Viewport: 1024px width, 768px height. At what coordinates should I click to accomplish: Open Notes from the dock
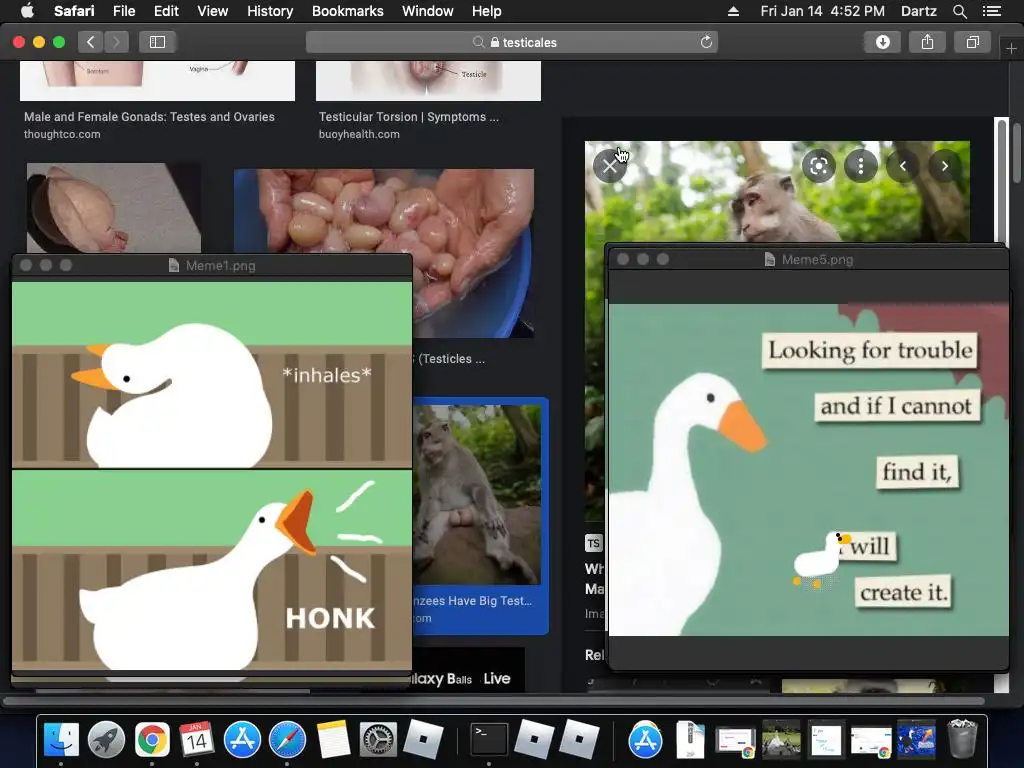pyautogui.click(x=333, y=740)
